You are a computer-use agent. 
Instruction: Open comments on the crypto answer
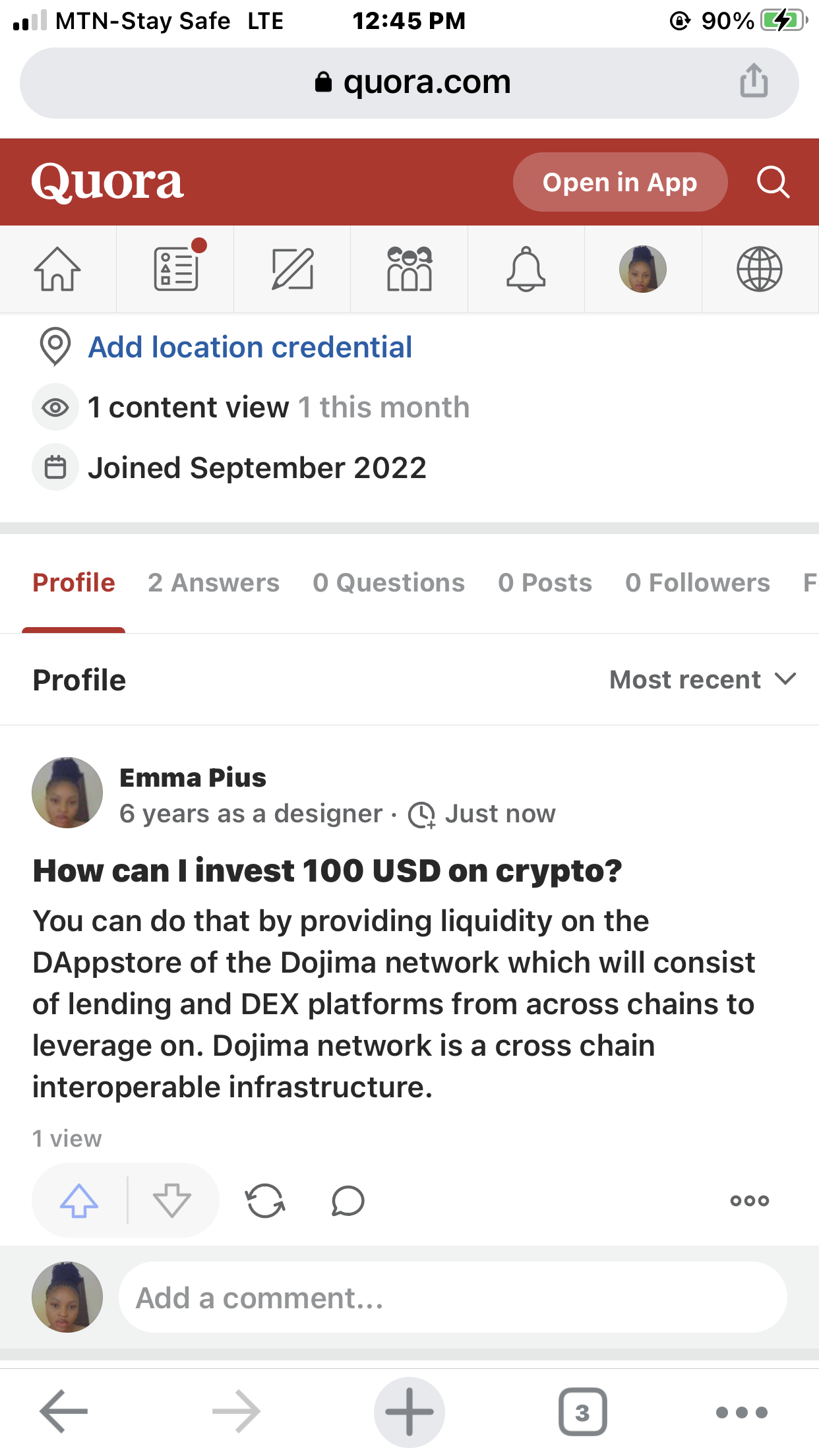tap(348, 1200)
